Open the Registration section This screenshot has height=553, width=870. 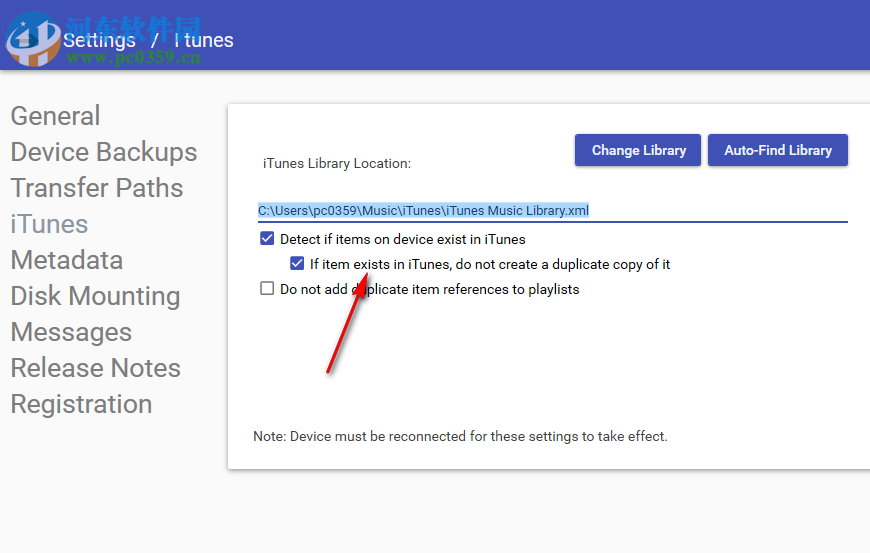click(x=81, y=404)
